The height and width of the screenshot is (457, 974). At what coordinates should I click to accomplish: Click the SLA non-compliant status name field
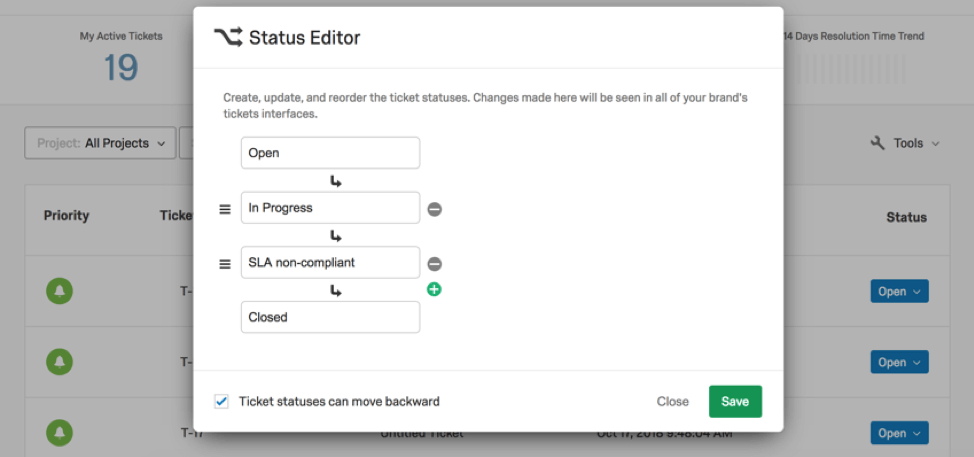tap(330, 263)
